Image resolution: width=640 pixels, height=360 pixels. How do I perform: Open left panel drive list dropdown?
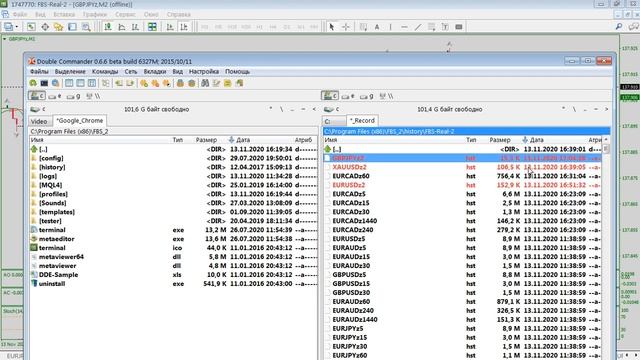[37, 109]
